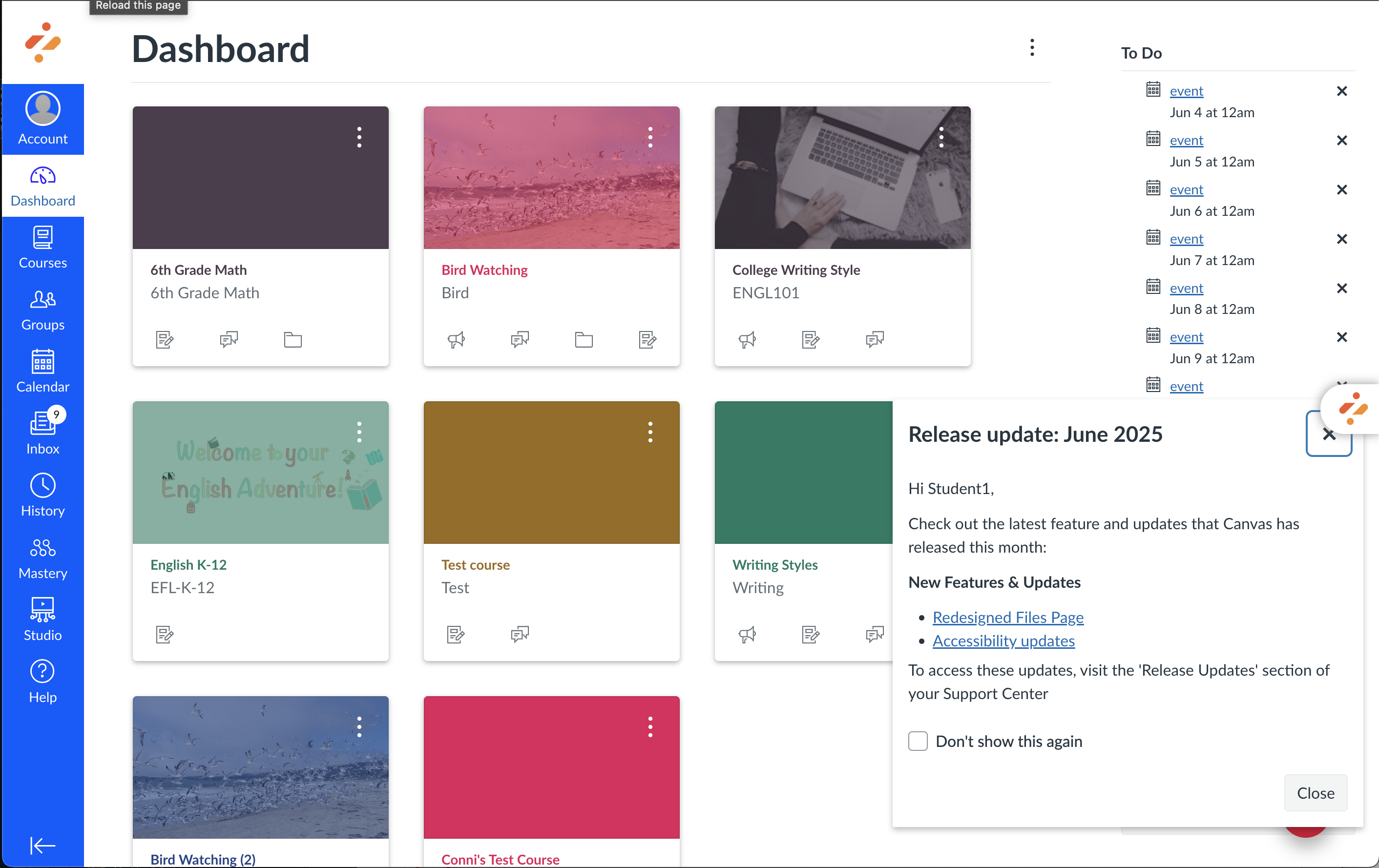Open Inbox with 9 unread badge
Image resolution: width=1379 pixels, height=868 pixels.
pyautogui.click(x=42, y=433)
